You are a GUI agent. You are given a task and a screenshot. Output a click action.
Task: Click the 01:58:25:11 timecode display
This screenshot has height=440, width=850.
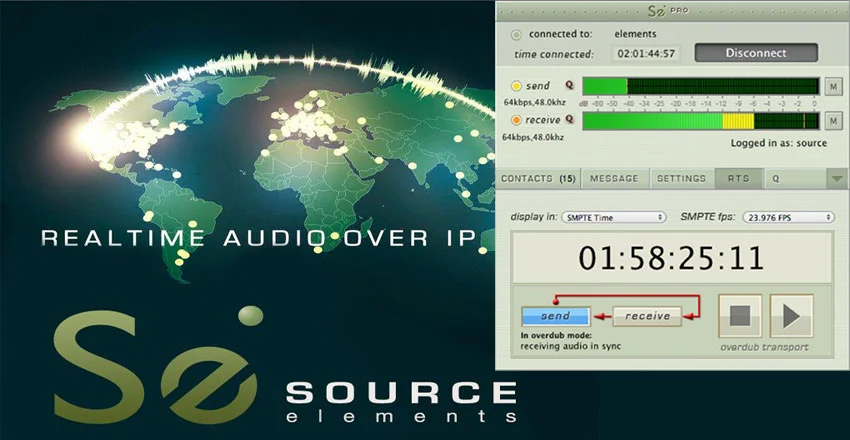672,258
